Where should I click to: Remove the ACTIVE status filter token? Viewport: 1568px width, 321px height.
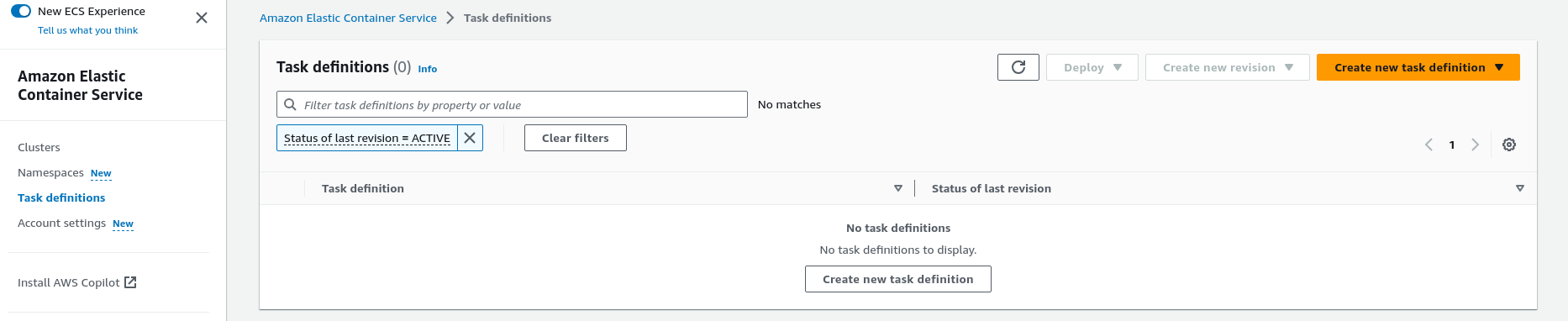pos(470,138)
